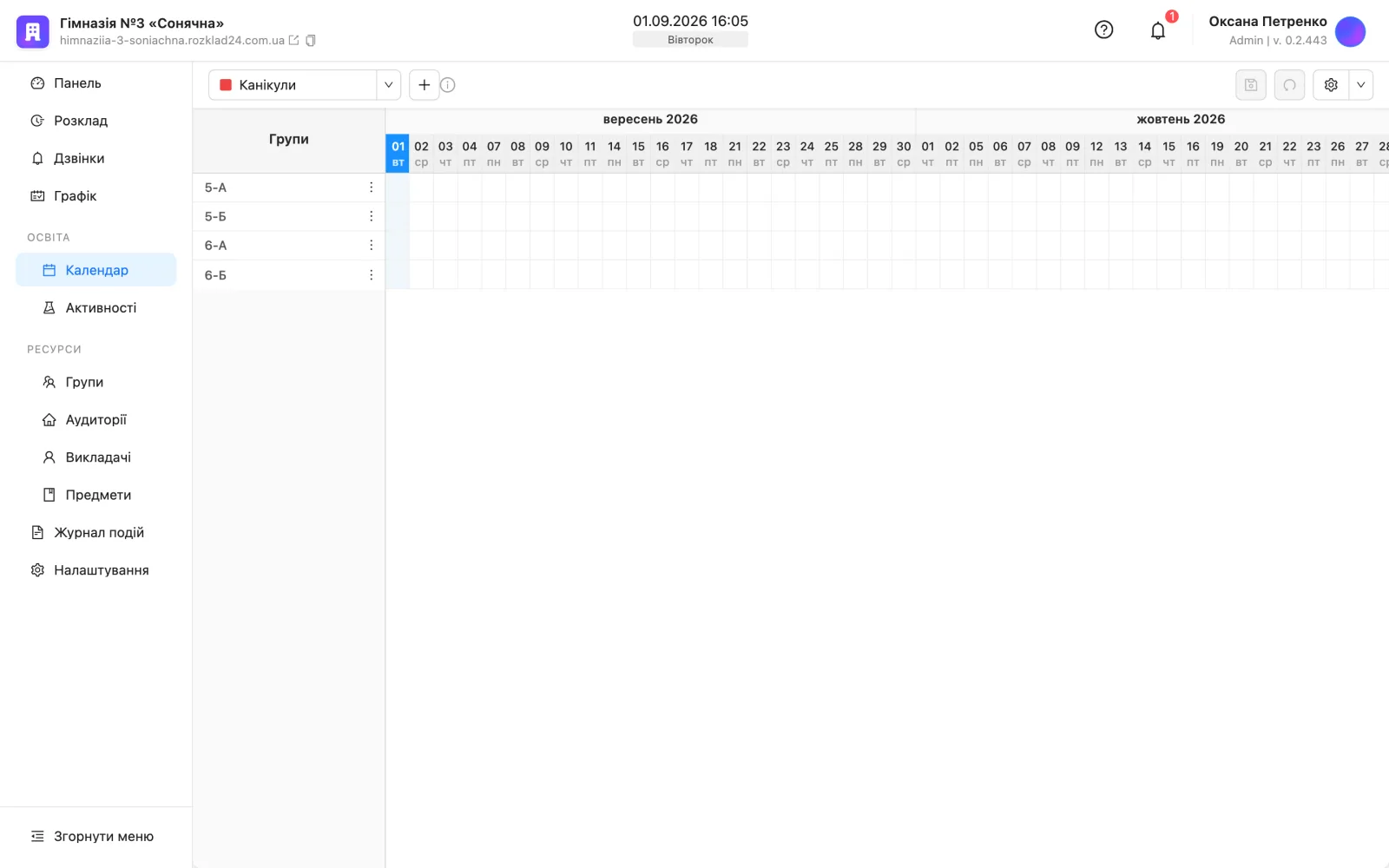Open Журнал подій
Image resolution: width=1389 pixels, height=868 pixels.
(95, 533)
